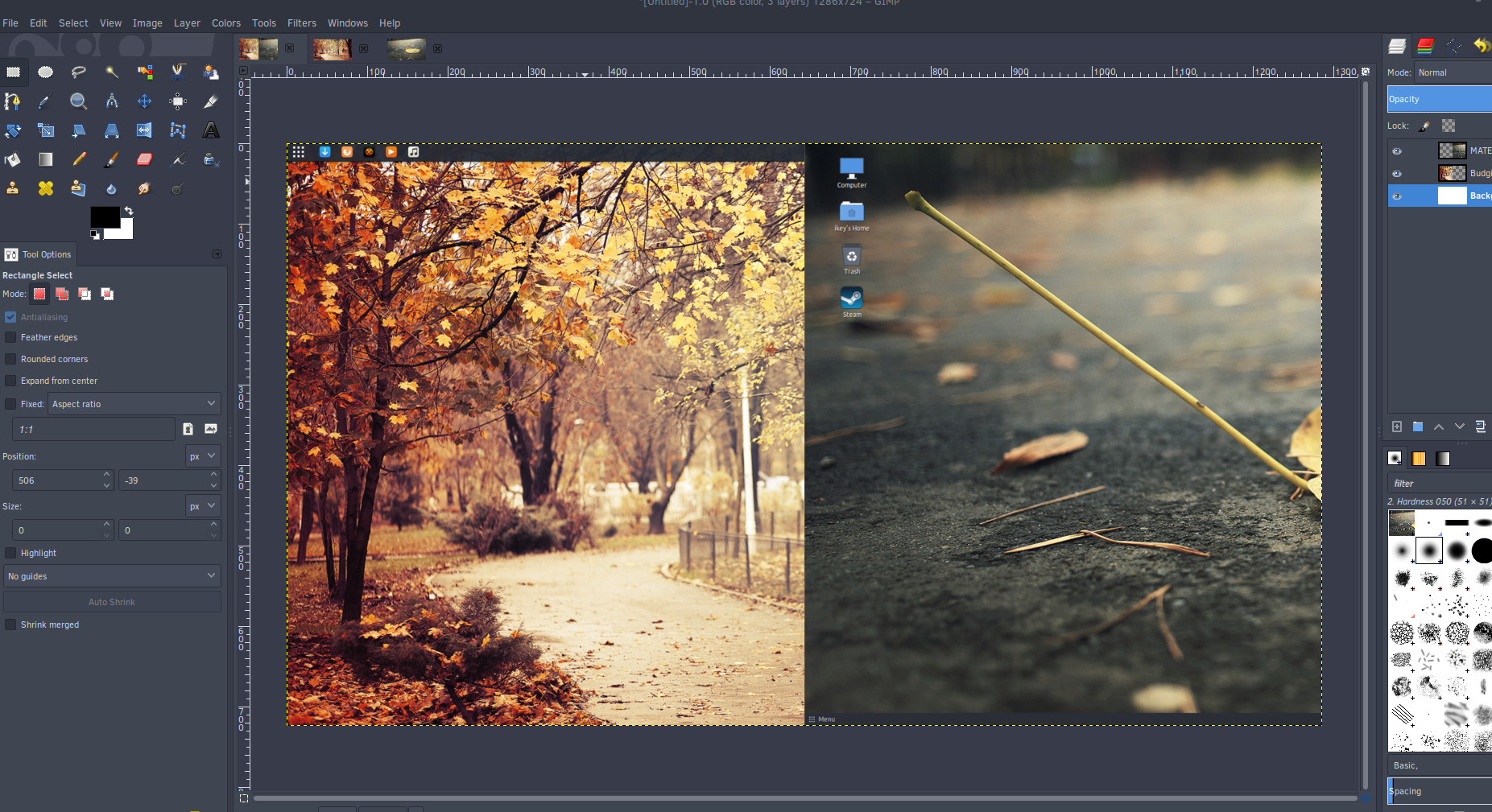This screenshot has width=1492, height=812.
Task: Select the Gradient blend tool
Action: 46,159
